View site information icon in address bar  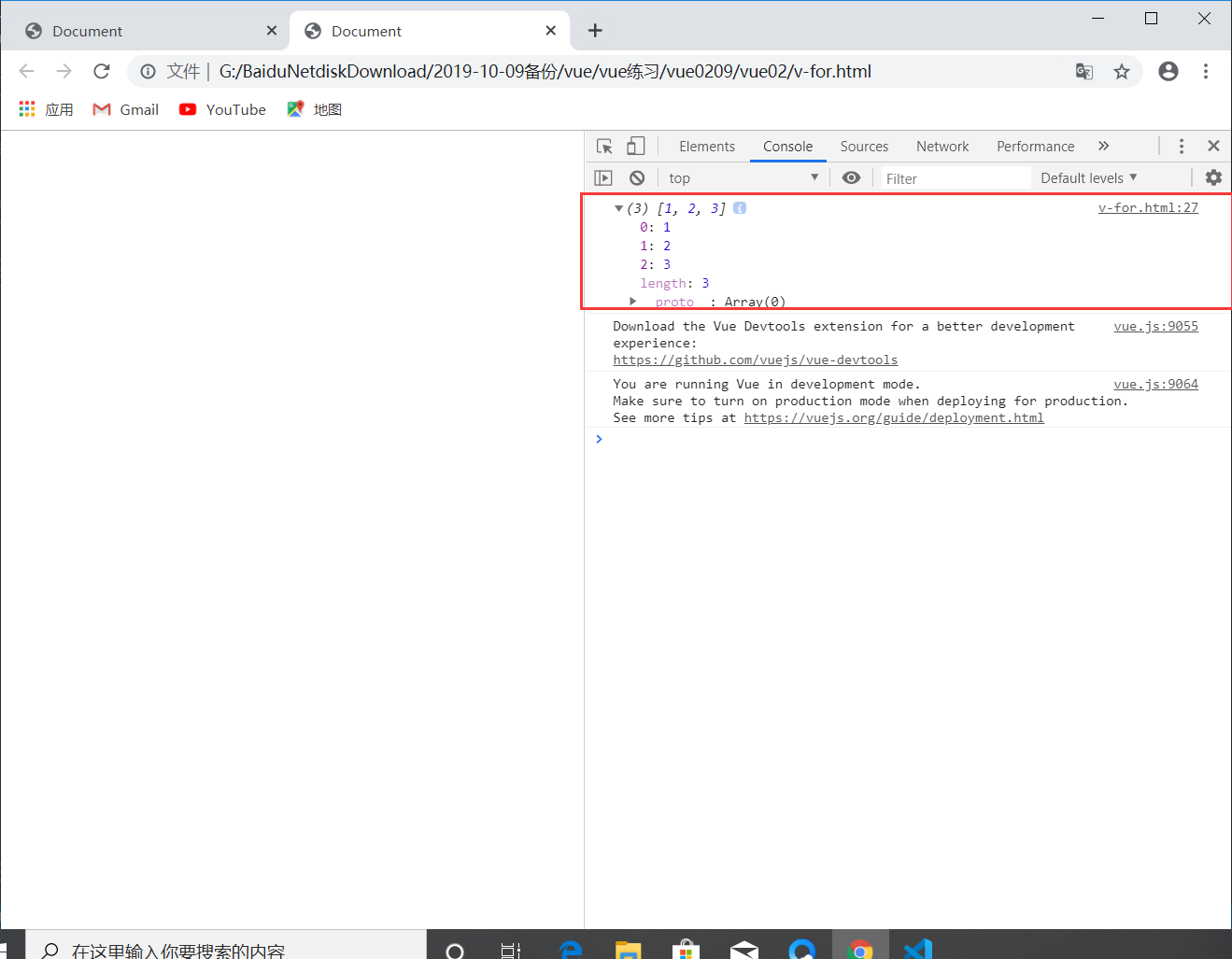(x=148, y=71)
